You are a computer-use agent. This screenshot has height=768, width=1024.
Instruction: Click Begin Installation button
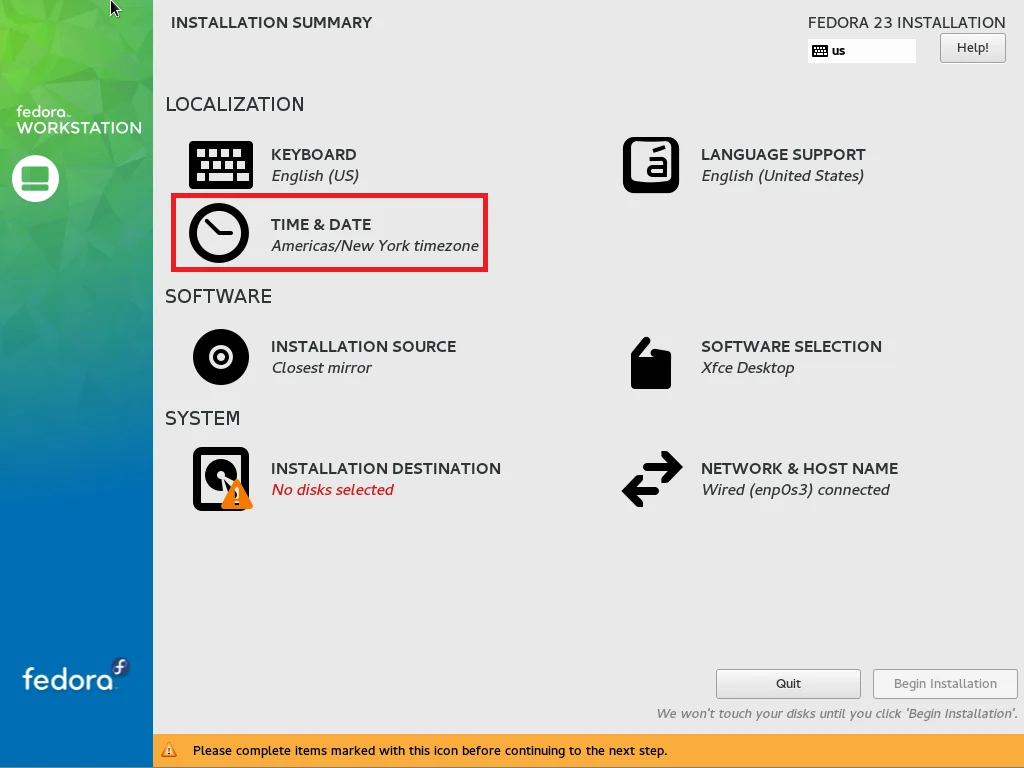tap(945, 684)
